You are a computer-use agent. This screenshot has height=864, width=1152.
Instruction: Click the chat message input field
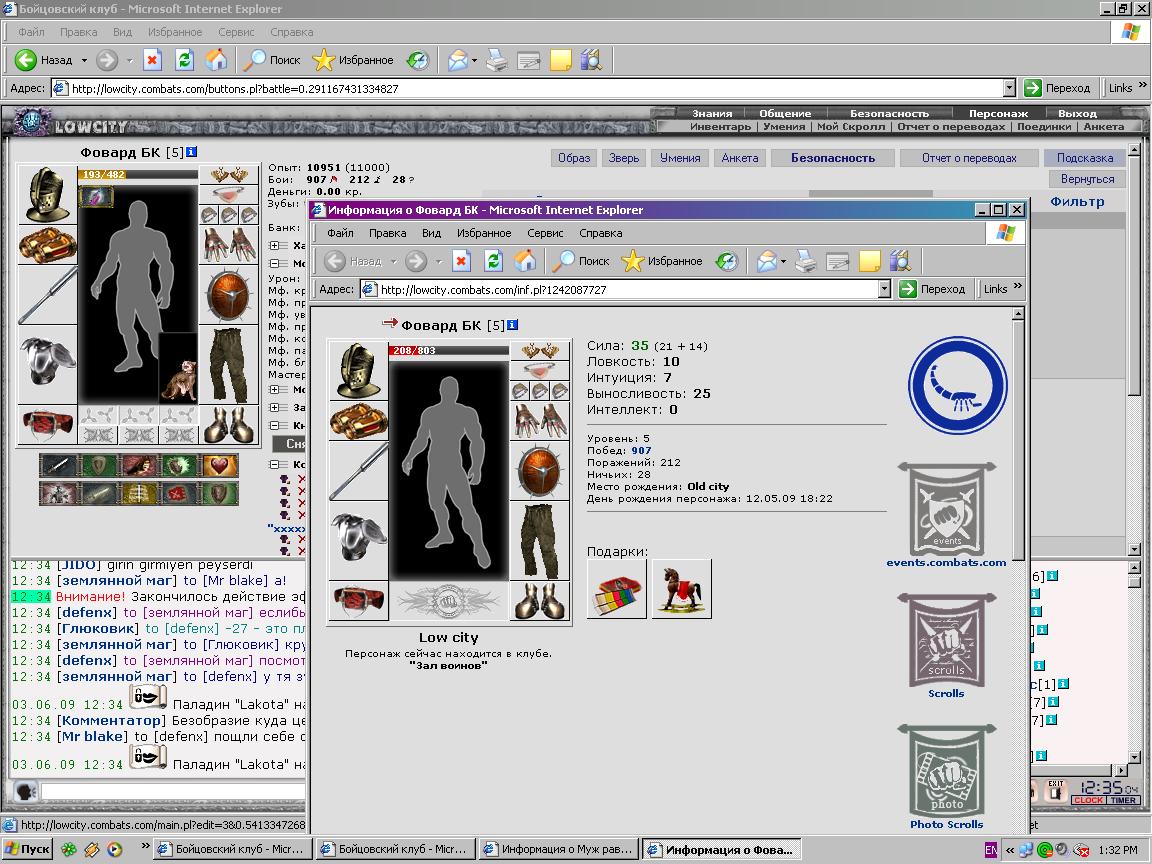pos(173,791)
